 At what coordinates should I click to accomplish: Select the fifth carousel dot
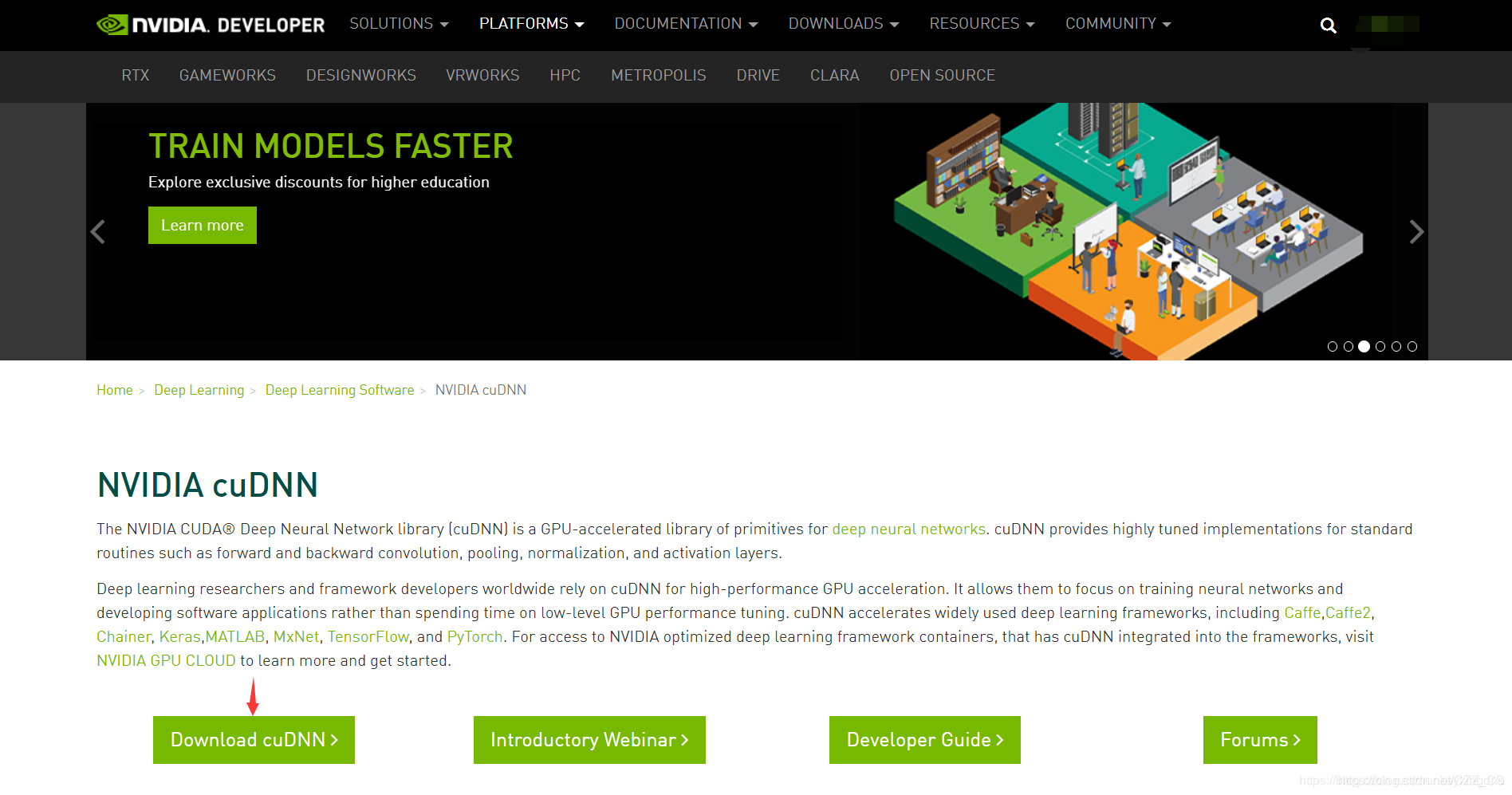pyautogui.click(x=1396, y=346)
